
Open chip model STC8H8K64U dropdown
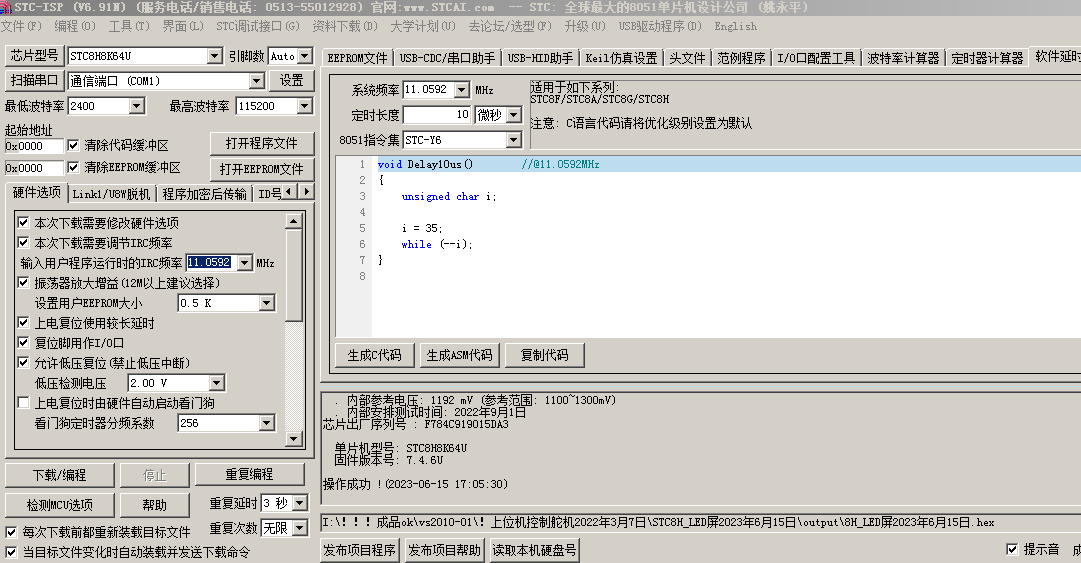coord(214,56)
